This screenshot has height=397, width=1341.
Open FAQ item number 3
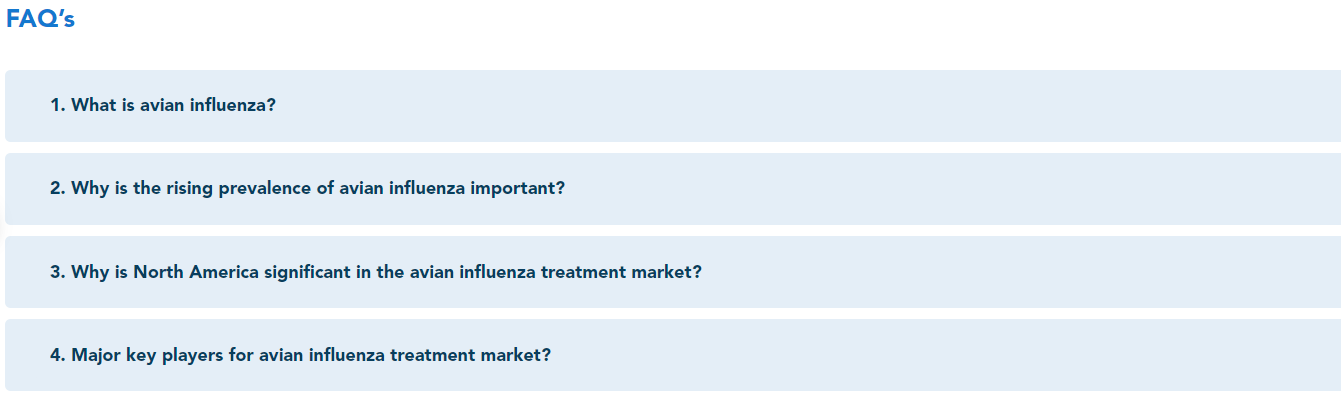click(x=672, y=272)
